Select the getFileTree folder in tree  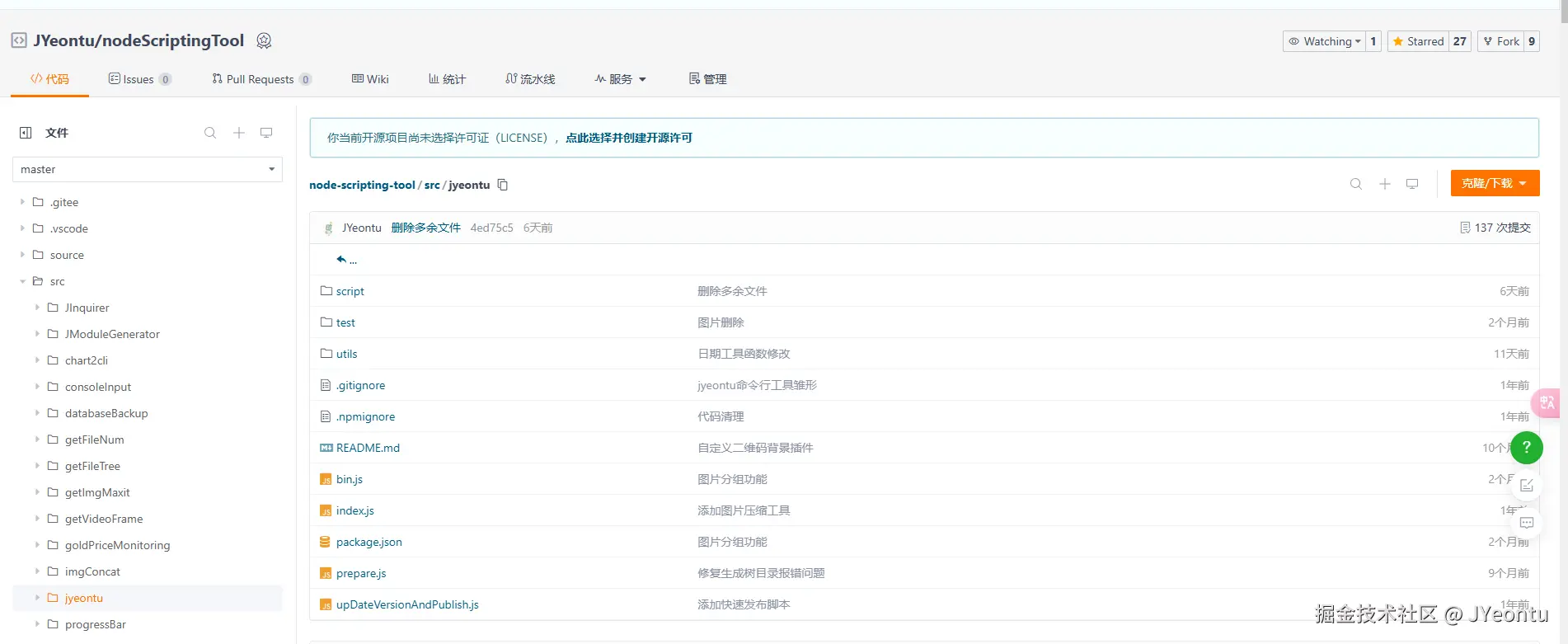pos(92,466)
